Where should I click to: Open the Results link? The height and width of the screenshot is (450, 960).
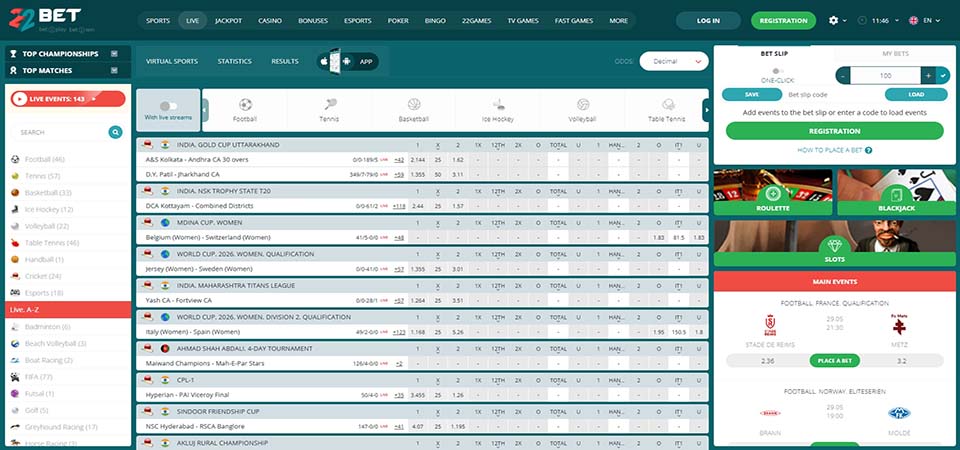point(285,61)
